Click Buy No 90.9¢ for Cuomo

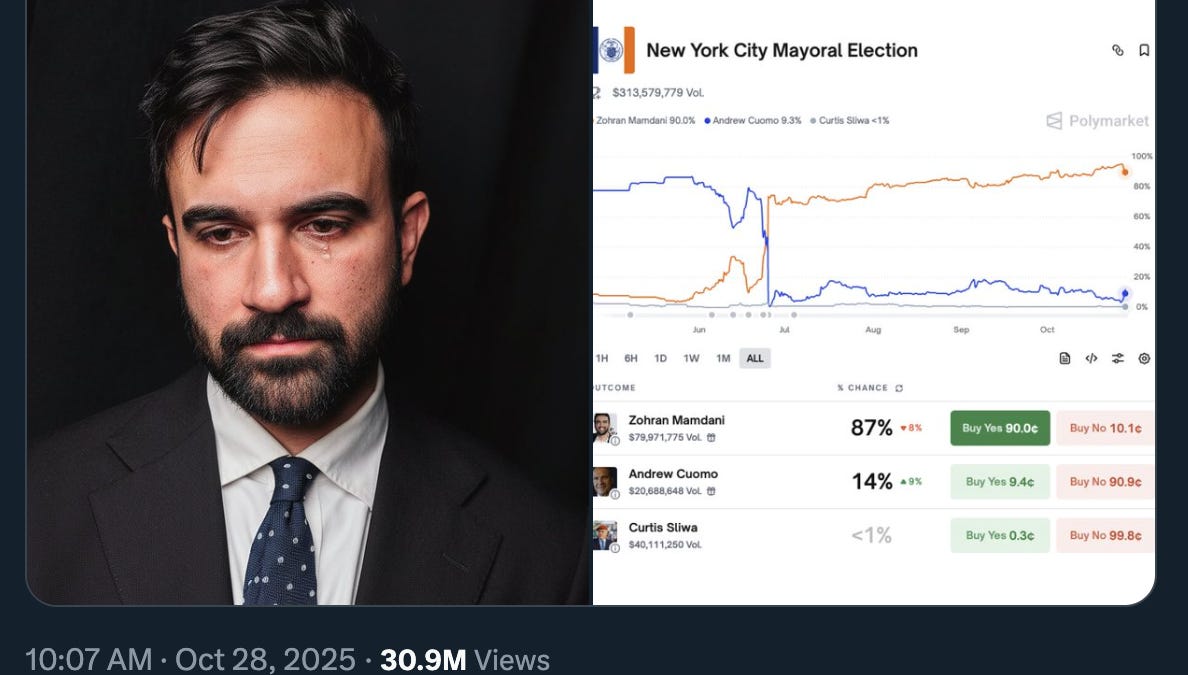(1105, 482)
